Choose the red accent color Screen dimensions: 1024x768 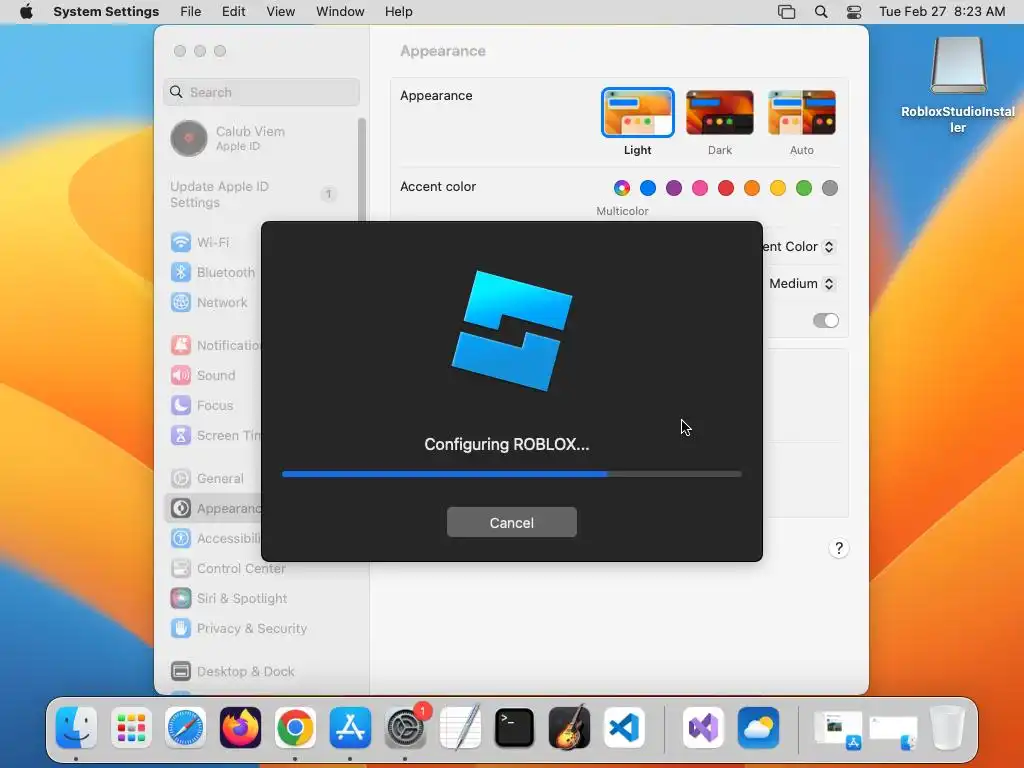coord(726,188)
